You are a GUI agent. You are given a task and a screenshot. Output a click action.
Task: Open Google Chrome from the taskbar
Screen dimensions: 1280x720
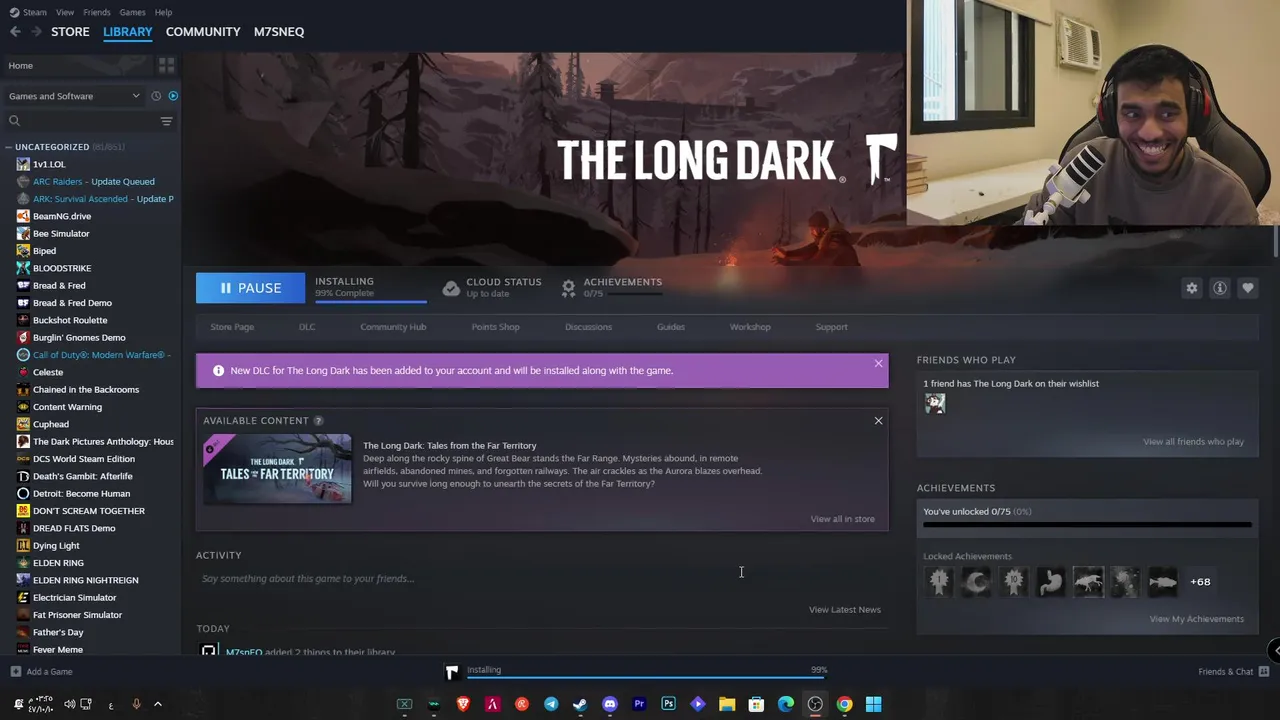click(845, 704)
